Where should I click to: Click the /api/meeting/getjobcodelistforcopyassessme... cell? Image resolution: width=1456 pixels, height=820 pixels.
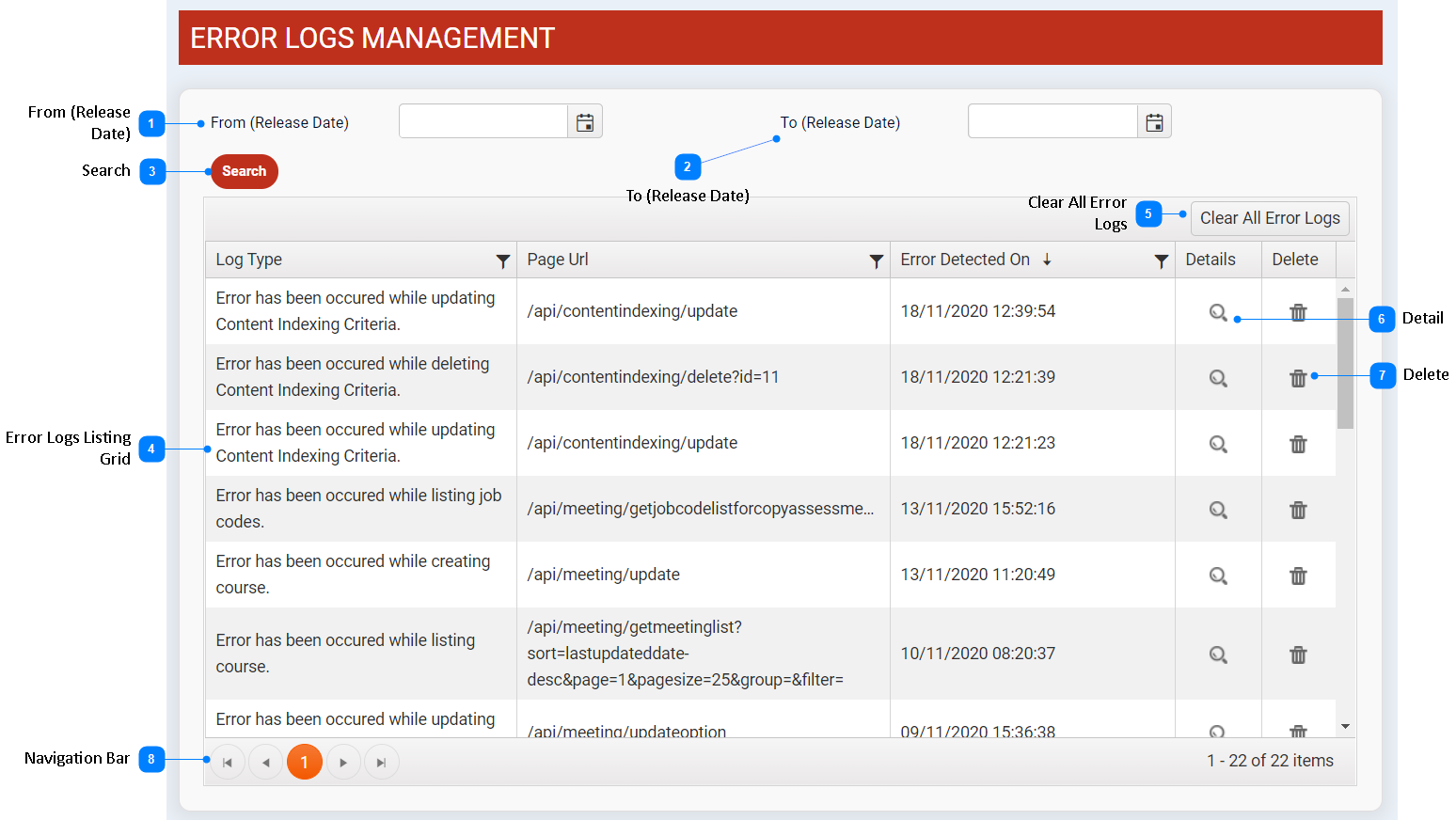(x=704, y=509)
